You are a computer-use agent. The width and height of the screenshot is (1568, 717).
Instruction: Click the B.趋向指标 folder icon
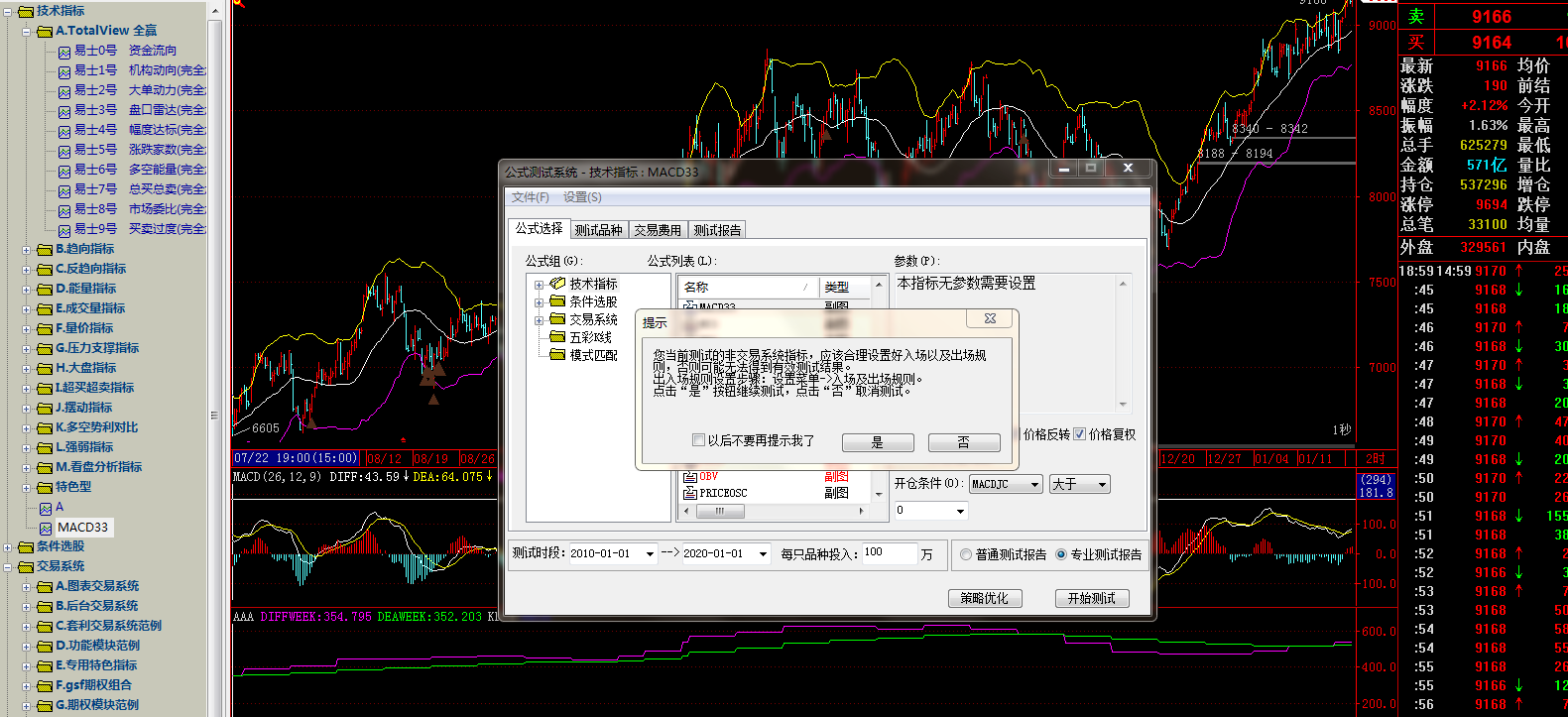point(45,250)
